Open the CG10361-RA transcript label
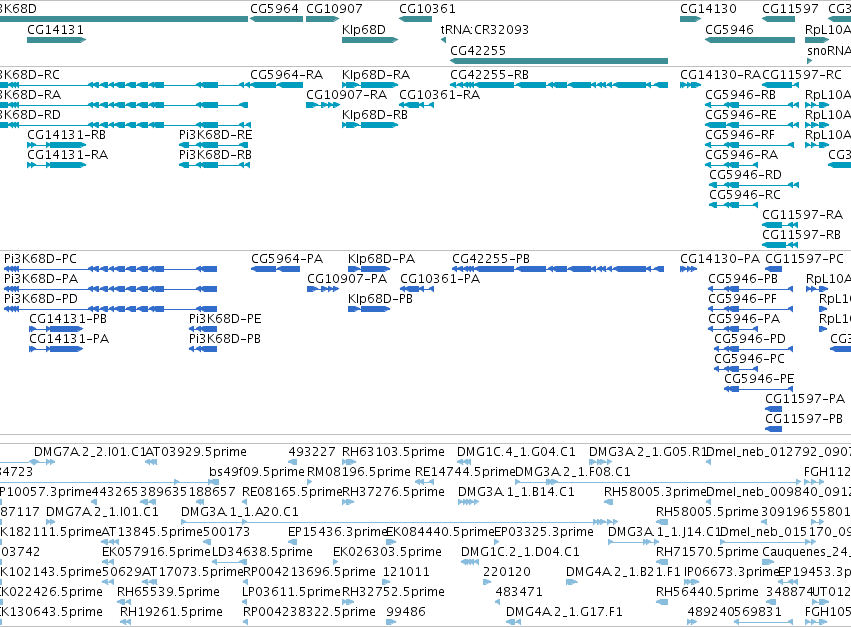851x627 pixels. pos(440,94)
